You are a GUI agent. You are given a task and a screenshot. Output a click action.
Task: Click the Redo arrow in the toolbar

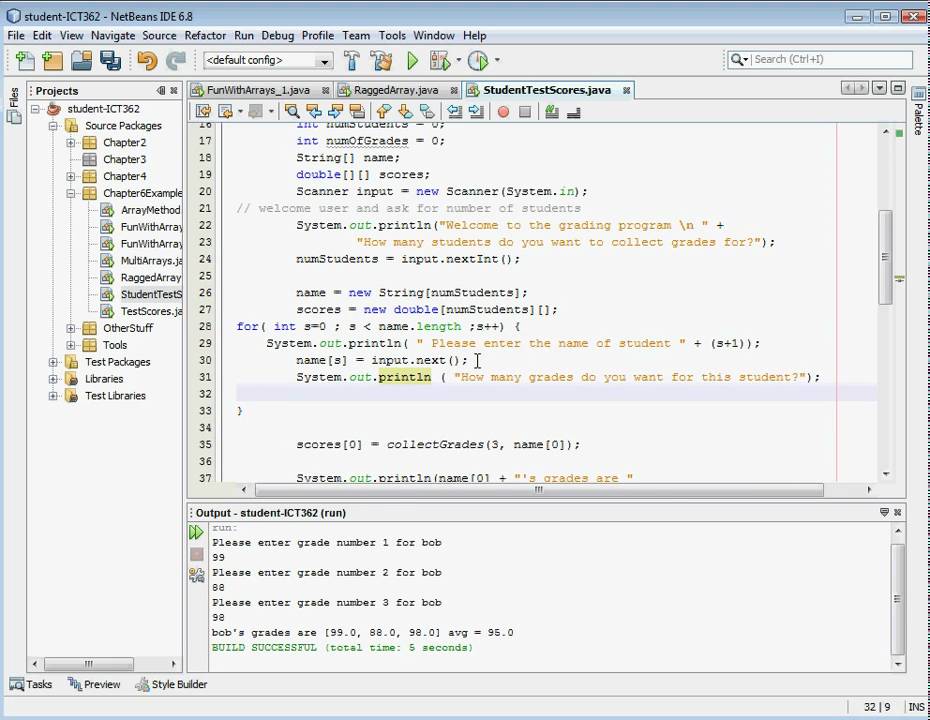coord(176,60)
